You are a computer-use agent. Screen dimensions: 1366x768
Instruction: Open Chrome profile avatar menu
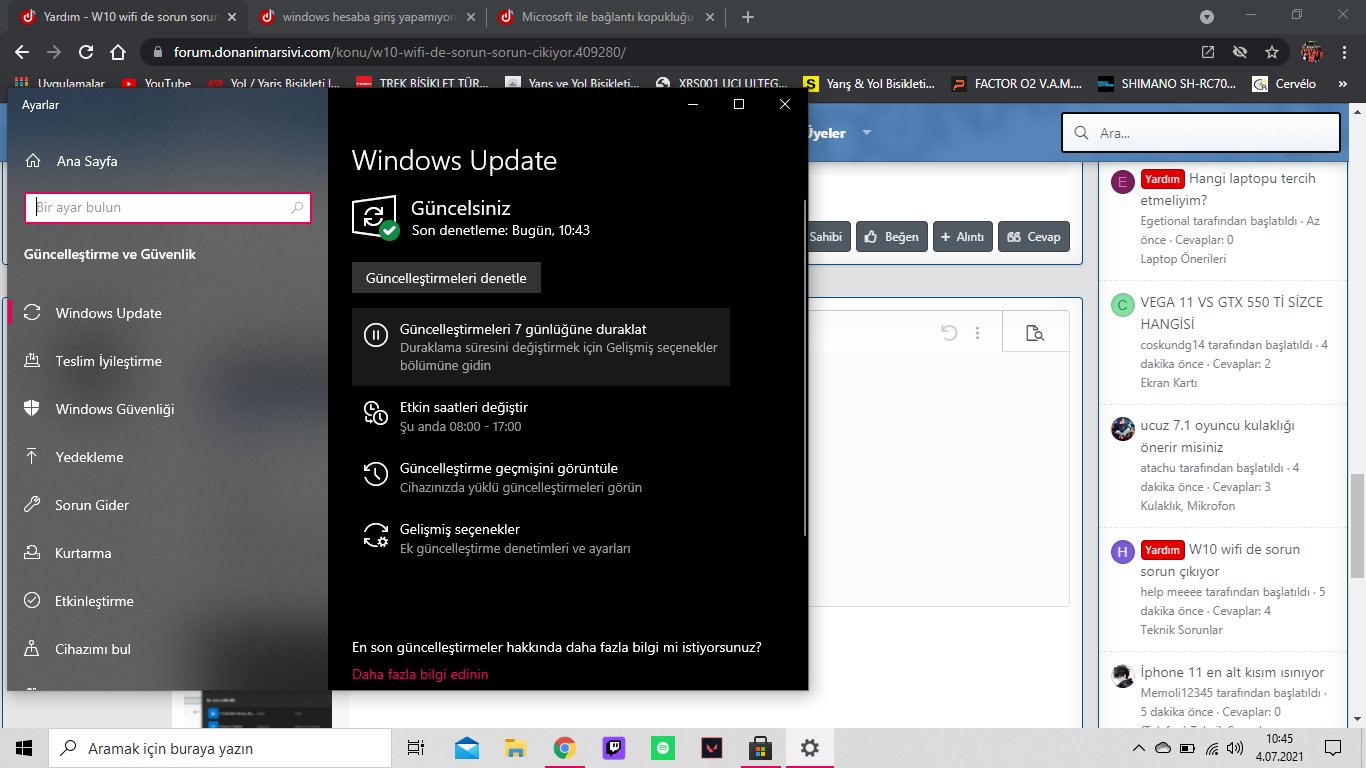[1312, 52]
